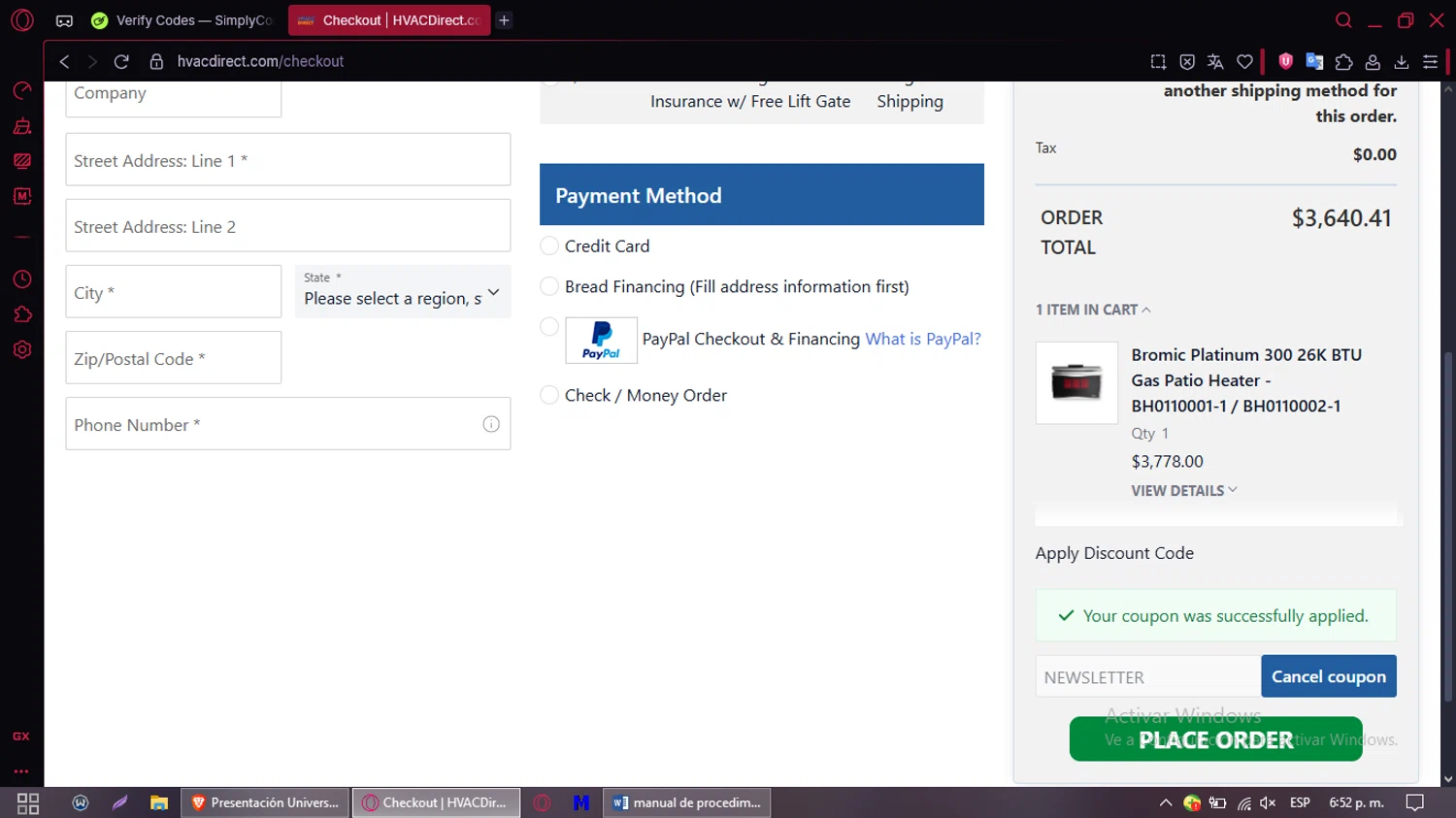Image resolution: width=1456 pixels, height=818 pixels.
Task: Click the $3,640.41 order total value
Action: (x=1341, y=218)
